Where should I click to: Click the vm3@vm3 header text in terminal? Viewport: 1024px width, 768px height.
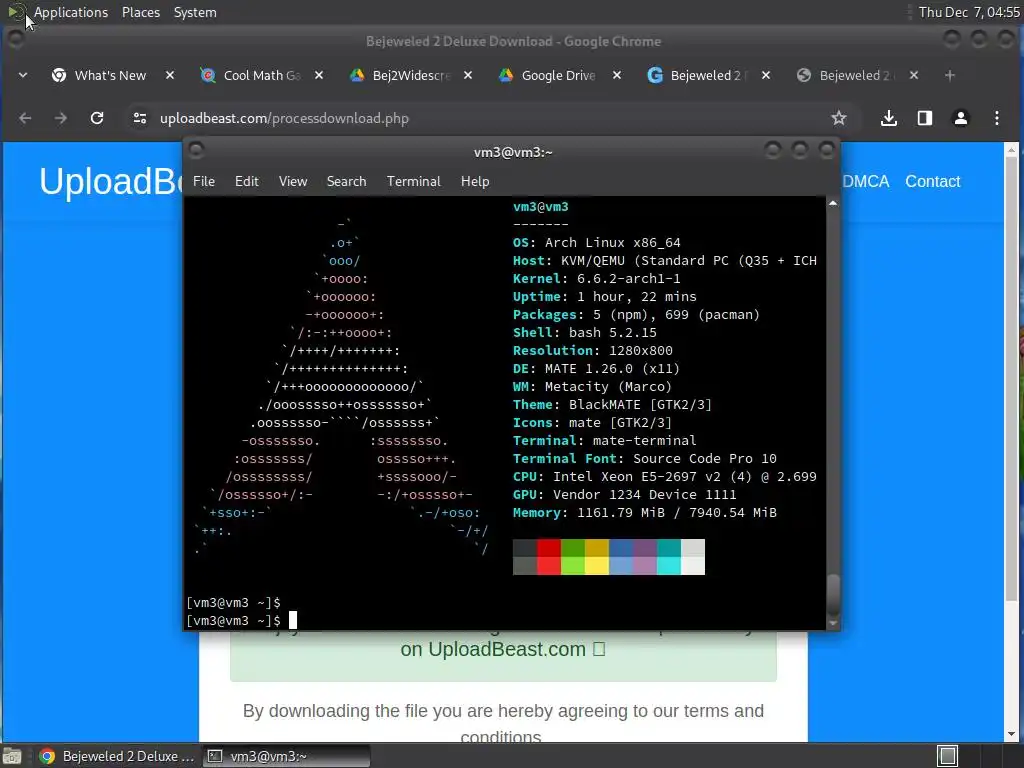pyautogui.click(x=541, y=207)
